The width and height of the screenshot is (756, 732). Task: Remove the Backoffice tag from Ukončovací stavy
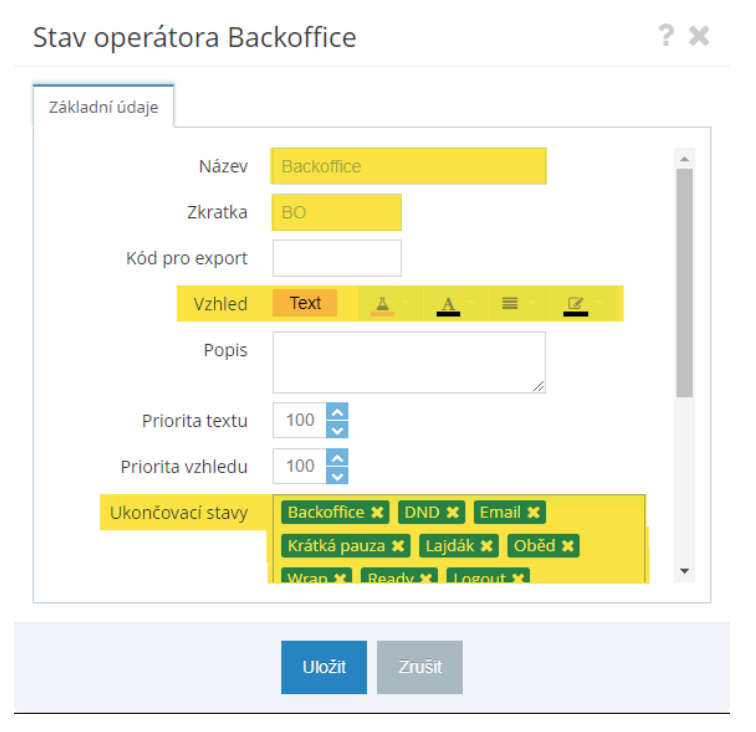point(377,513)
